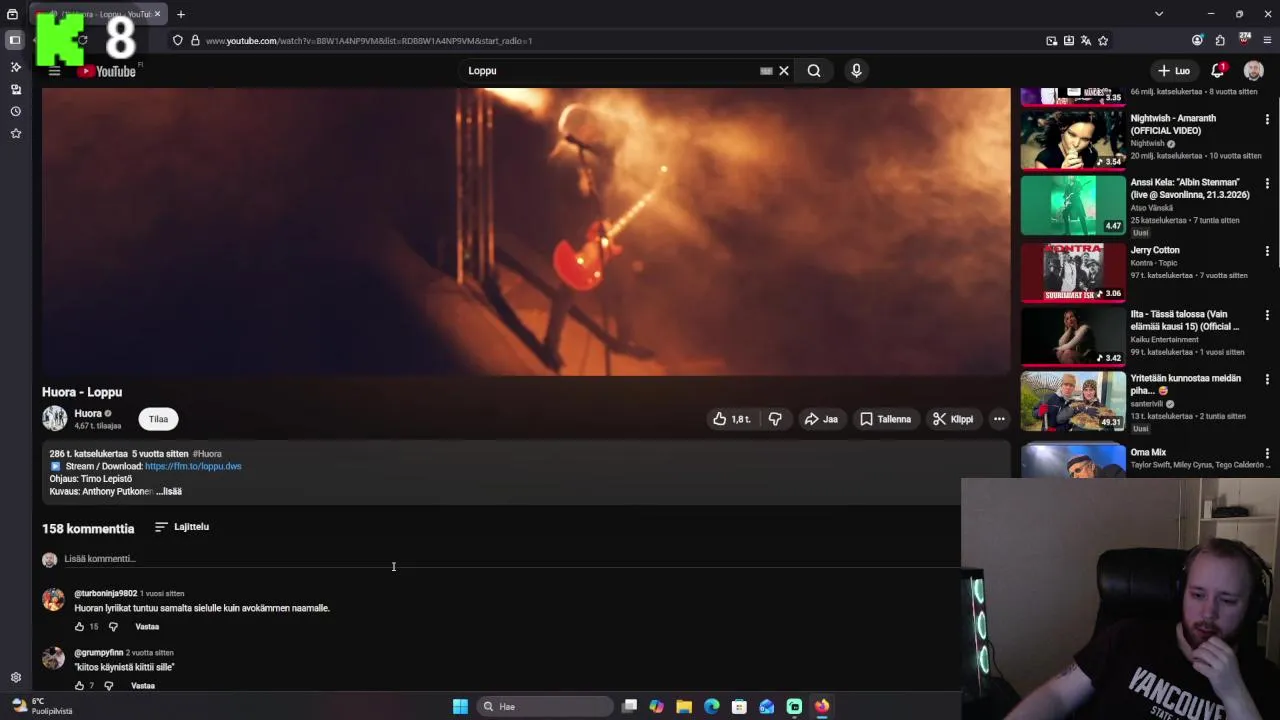1280x720 pixels.
Task: Open Yritetään kunnostaa meidän piha video
Action: pyautogui.click(x=1073, y=401)
